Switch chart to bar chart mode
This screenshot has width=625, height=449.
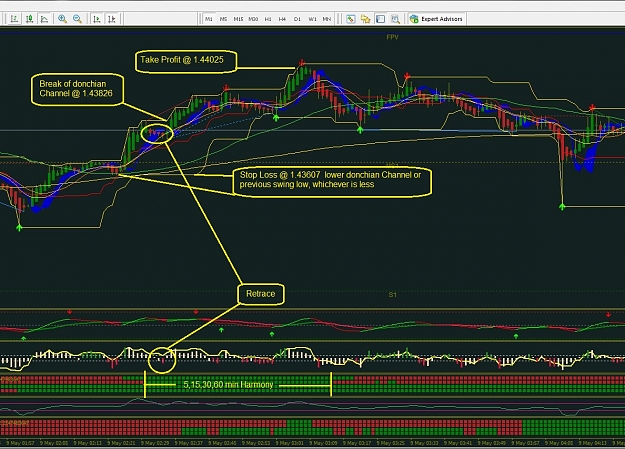pyautogui.click(x=14, y=19)
